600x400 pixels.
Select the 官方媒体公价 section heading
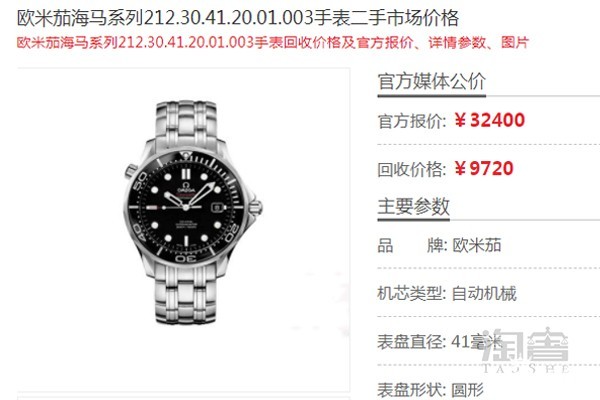click(x=432, y=81)
